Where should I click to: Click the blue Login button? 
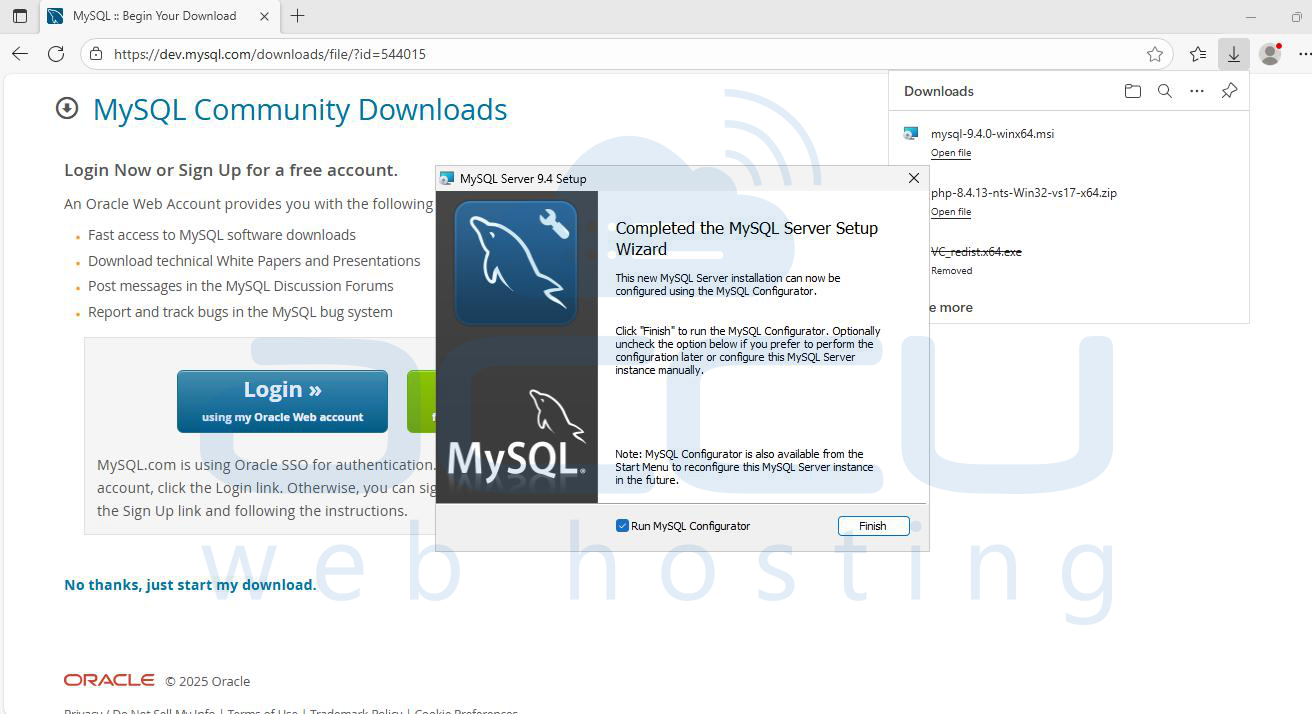(x=282, y=401)
